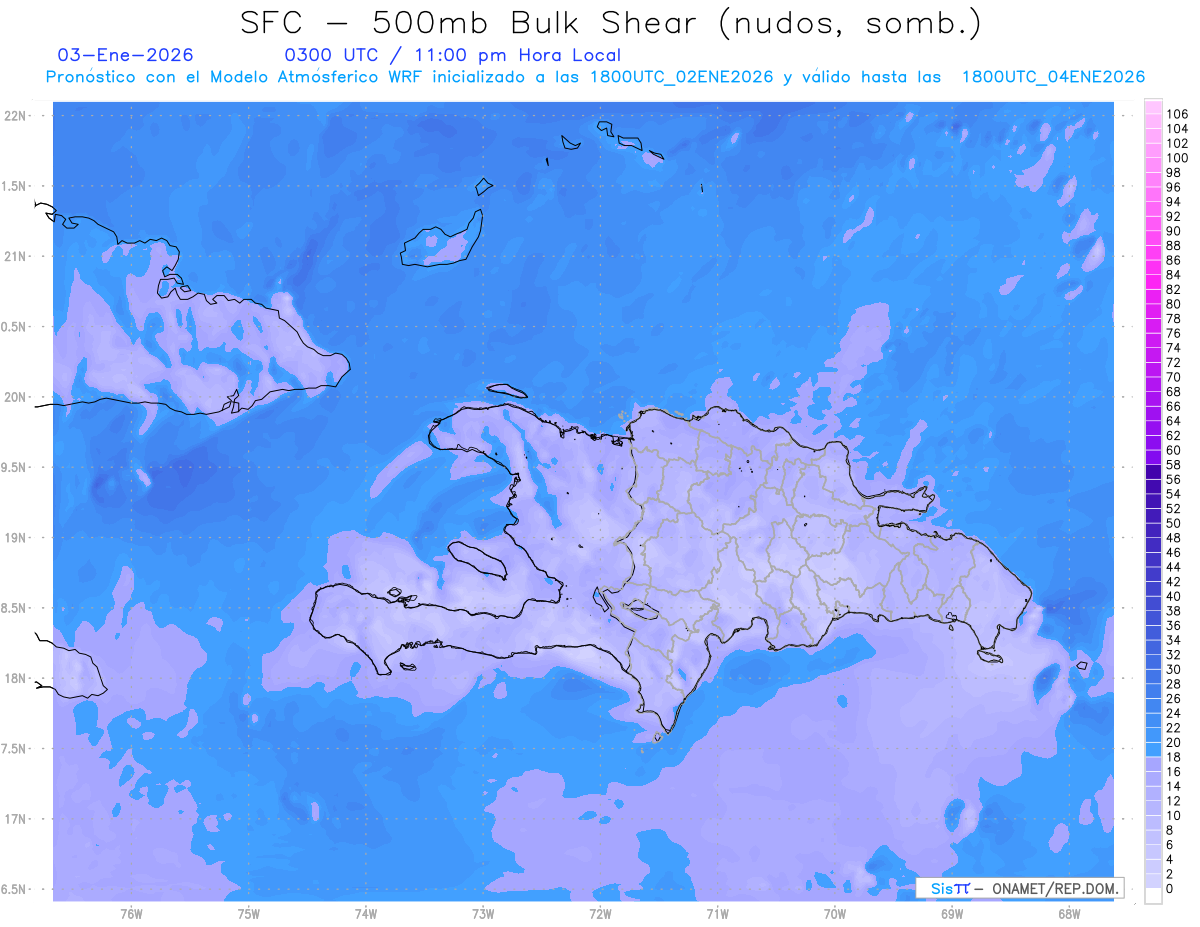Select the "20N" latitude axis label
Viewport: 1200px width, 927px height.
pos(16,397)
